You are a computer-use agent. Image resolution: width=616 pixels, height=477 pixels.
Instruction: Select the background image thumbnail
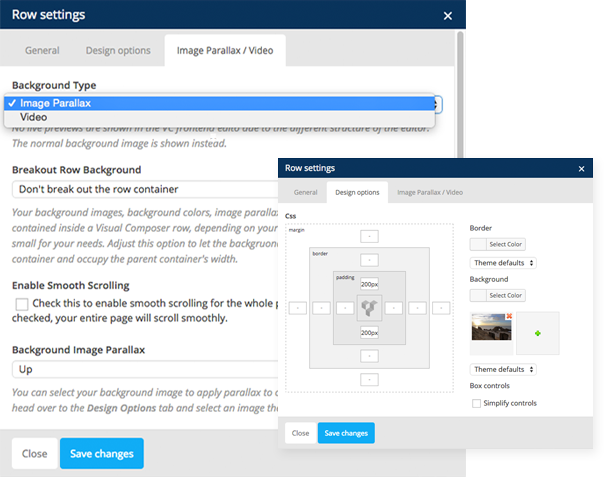click(x=491, y=327)
